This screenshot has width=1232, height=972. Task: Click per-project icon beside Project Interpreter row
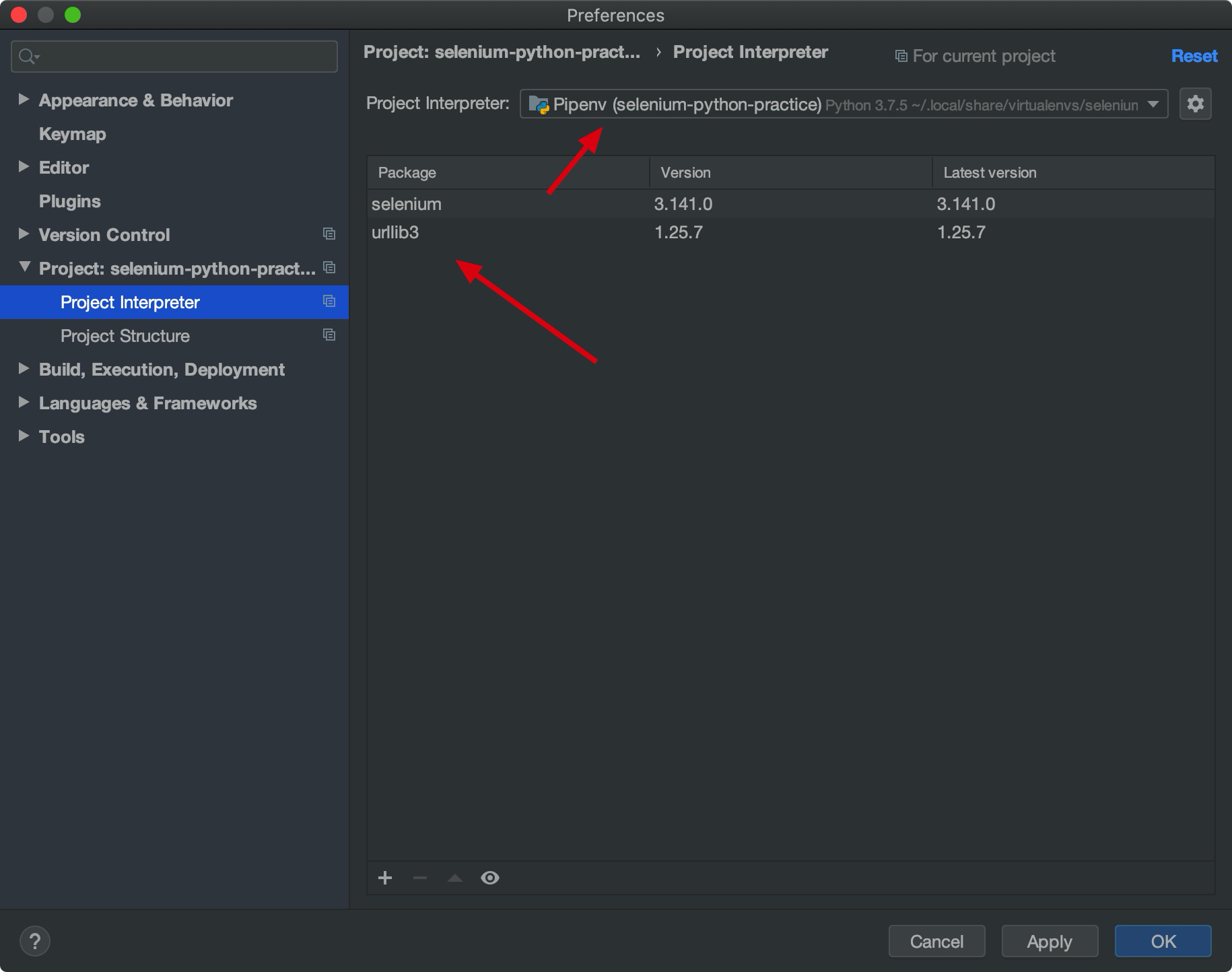[329, 302]
